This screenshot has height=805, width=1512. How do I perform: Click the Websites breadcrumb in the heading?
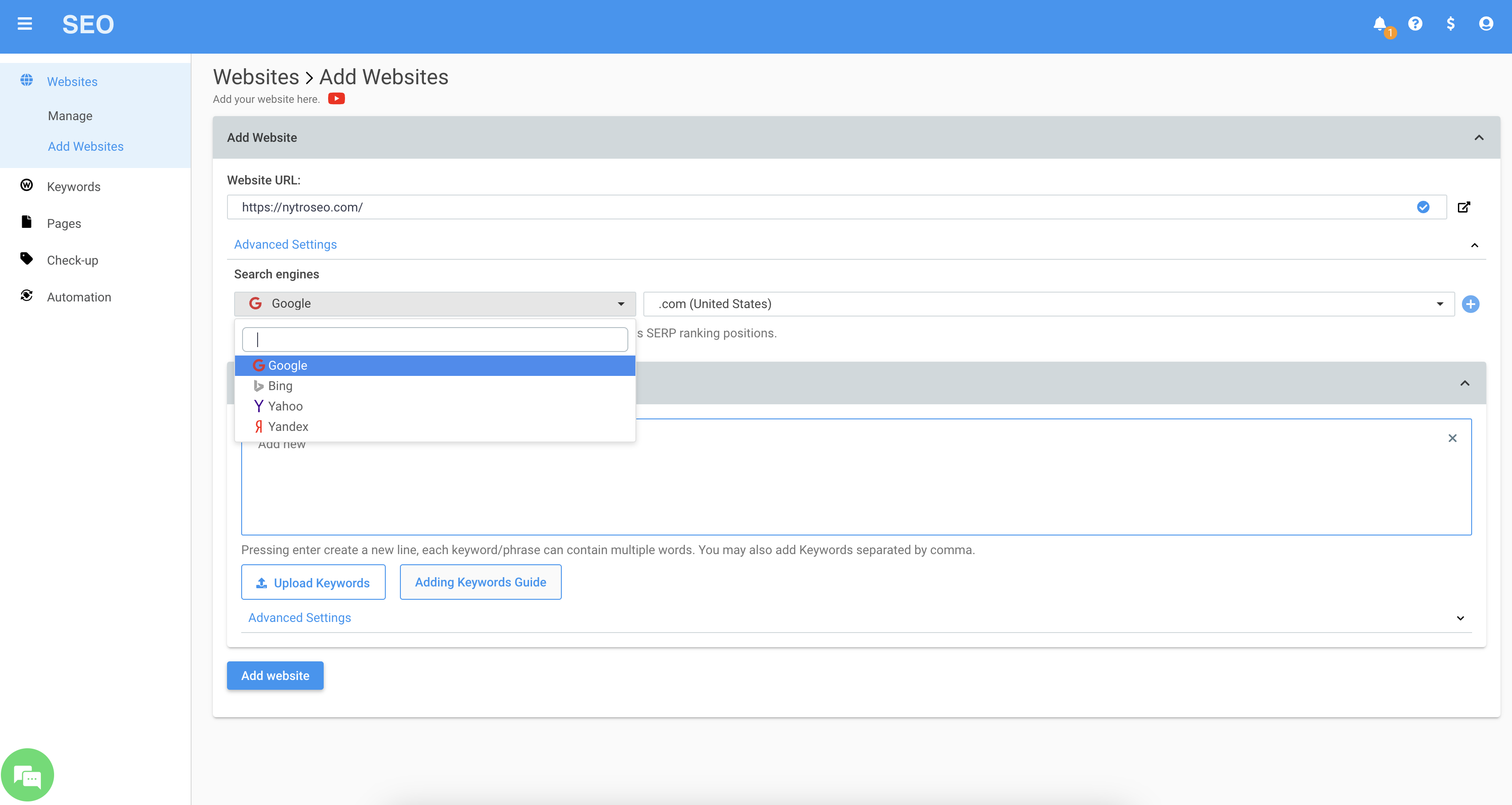tap(256, 77)
